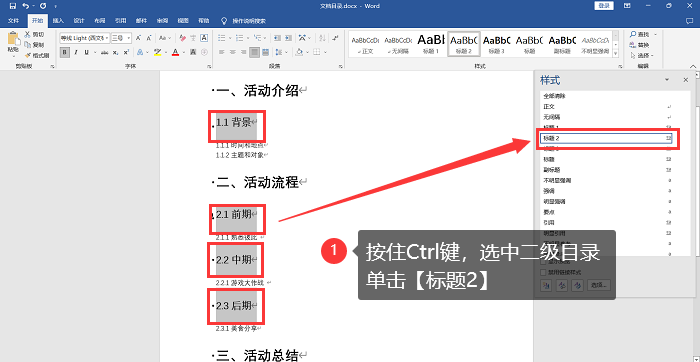Save the document with the Save icon
This screenshot has height=362, width=700.
12,6
